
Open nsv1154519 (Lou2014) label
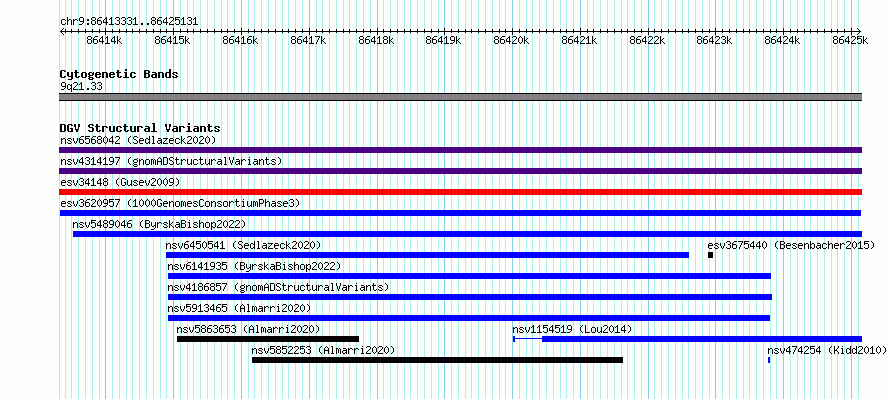(572, 329)
